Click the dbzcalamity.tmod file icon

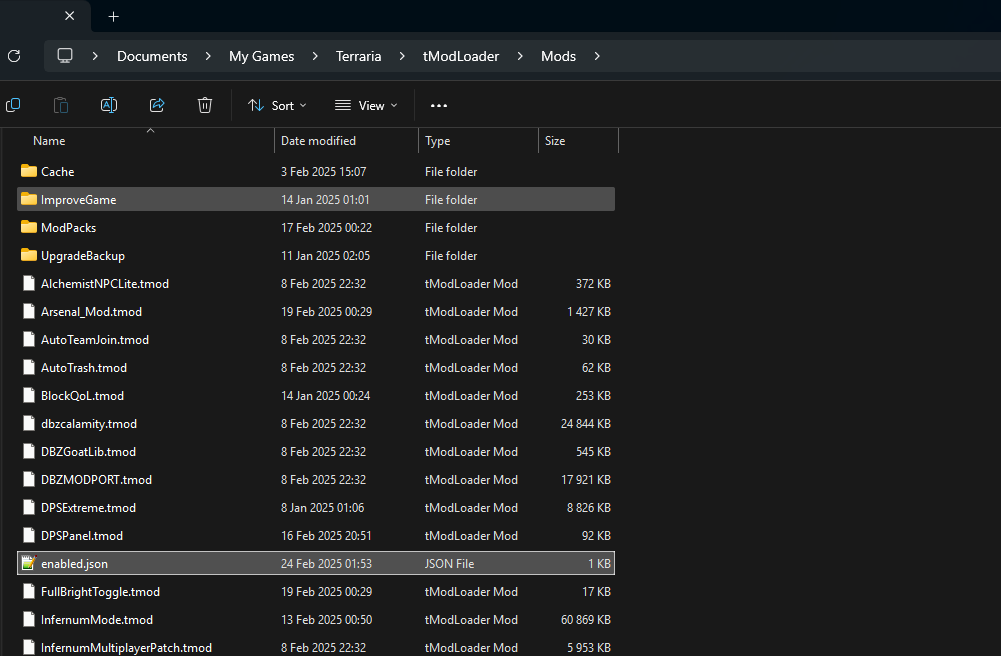29,423
